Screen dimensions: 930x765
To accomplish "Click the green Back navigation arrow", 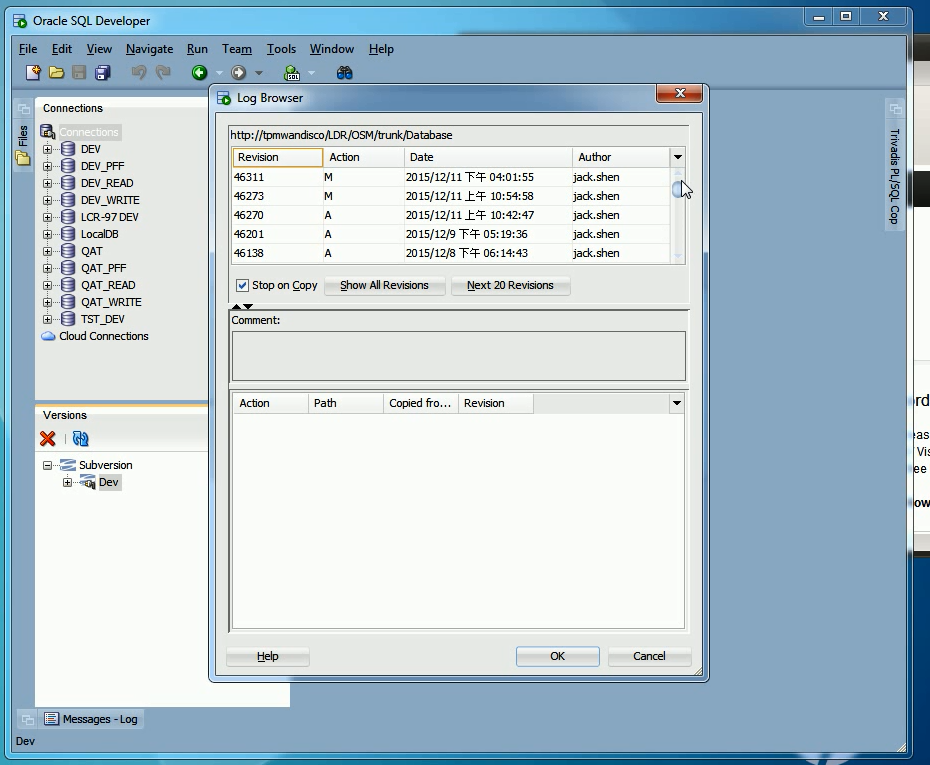I will (199, 72).
